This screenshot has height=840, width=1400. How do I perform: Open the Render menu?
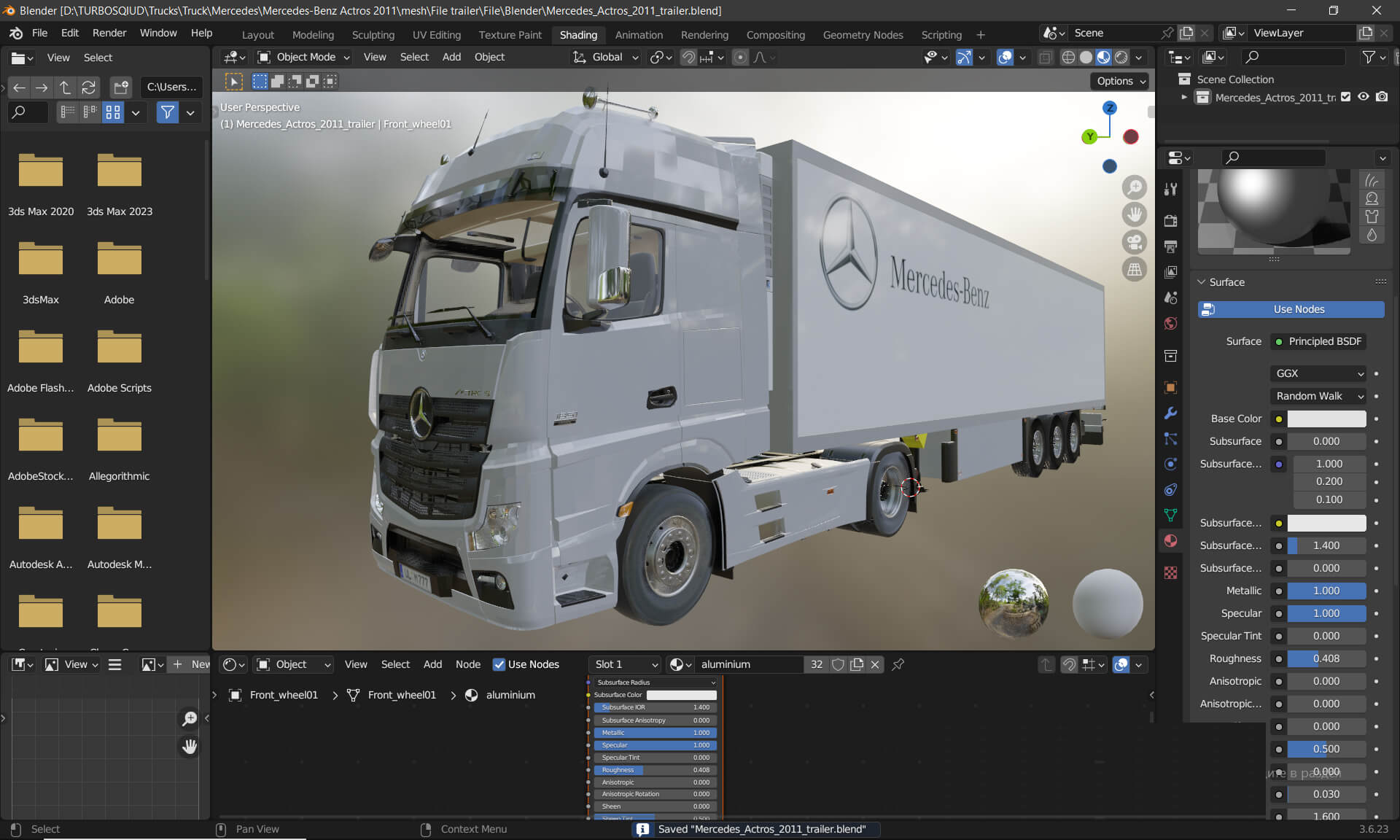click(x=109, y=33)
